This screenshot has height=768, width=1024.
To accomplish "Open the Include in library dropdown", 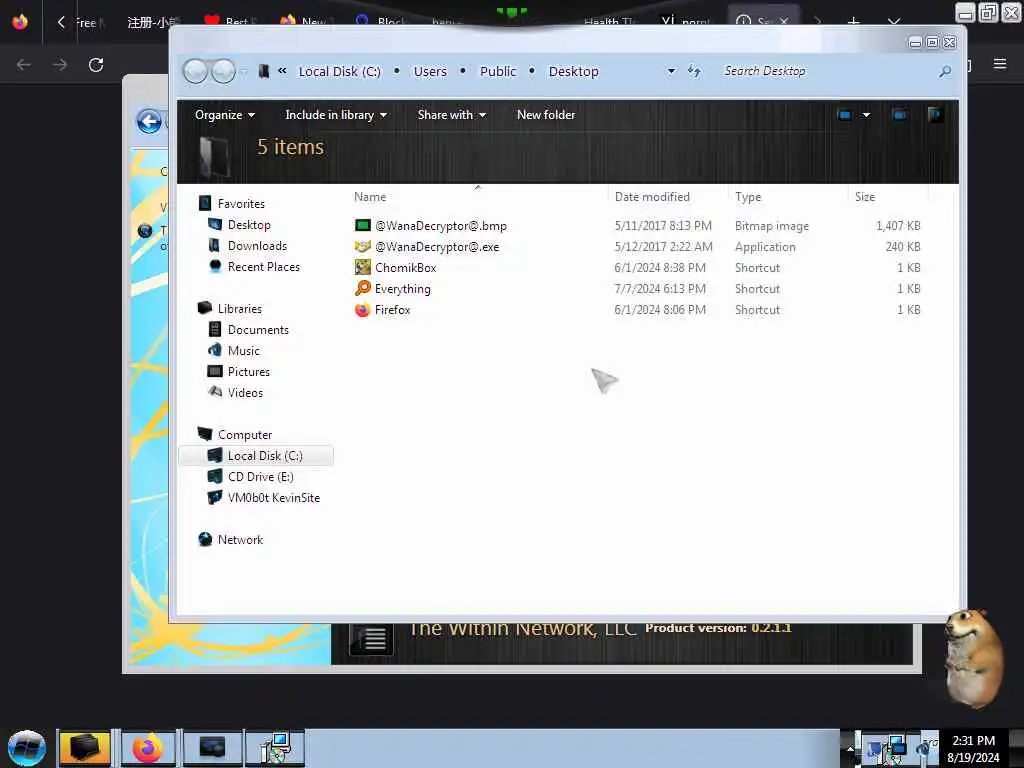I will click(336, 115).
